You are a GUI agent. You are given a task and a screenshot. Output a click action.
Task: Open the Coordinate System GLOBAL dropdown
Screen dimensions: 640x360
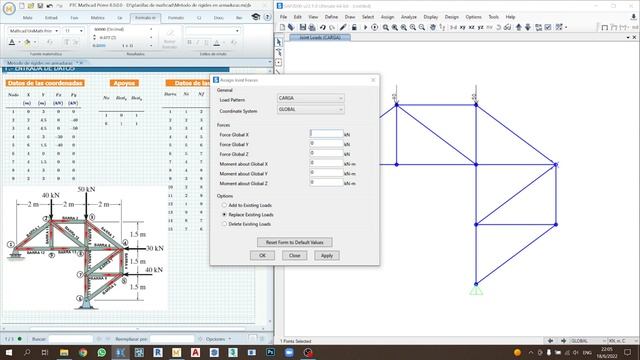310,109
